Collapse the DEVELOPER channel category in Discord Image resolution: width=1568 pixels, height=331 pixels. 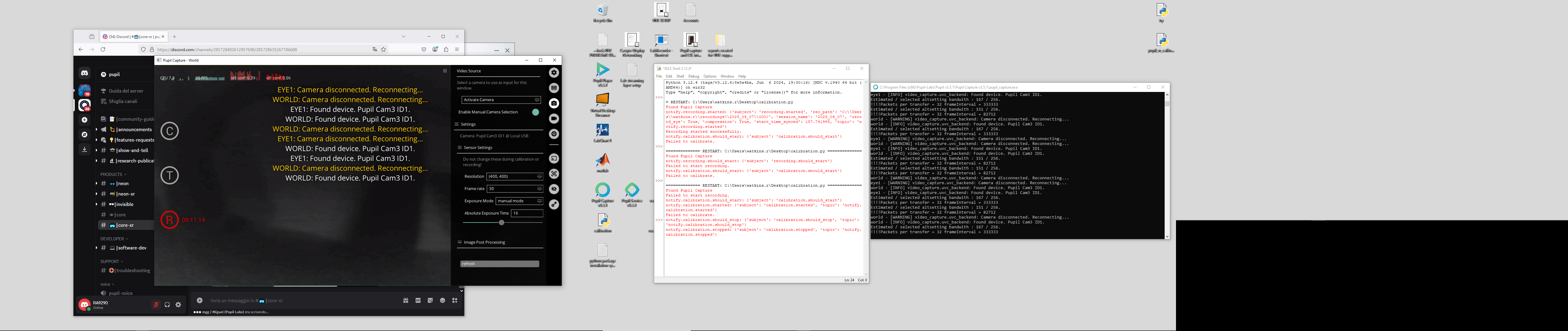click(115, 239)
